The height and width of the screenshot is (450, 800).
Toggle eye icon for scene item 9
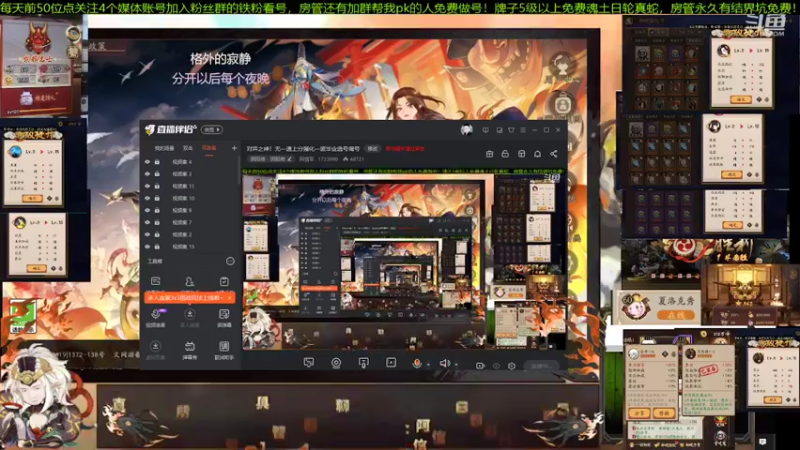coord(147,210)
